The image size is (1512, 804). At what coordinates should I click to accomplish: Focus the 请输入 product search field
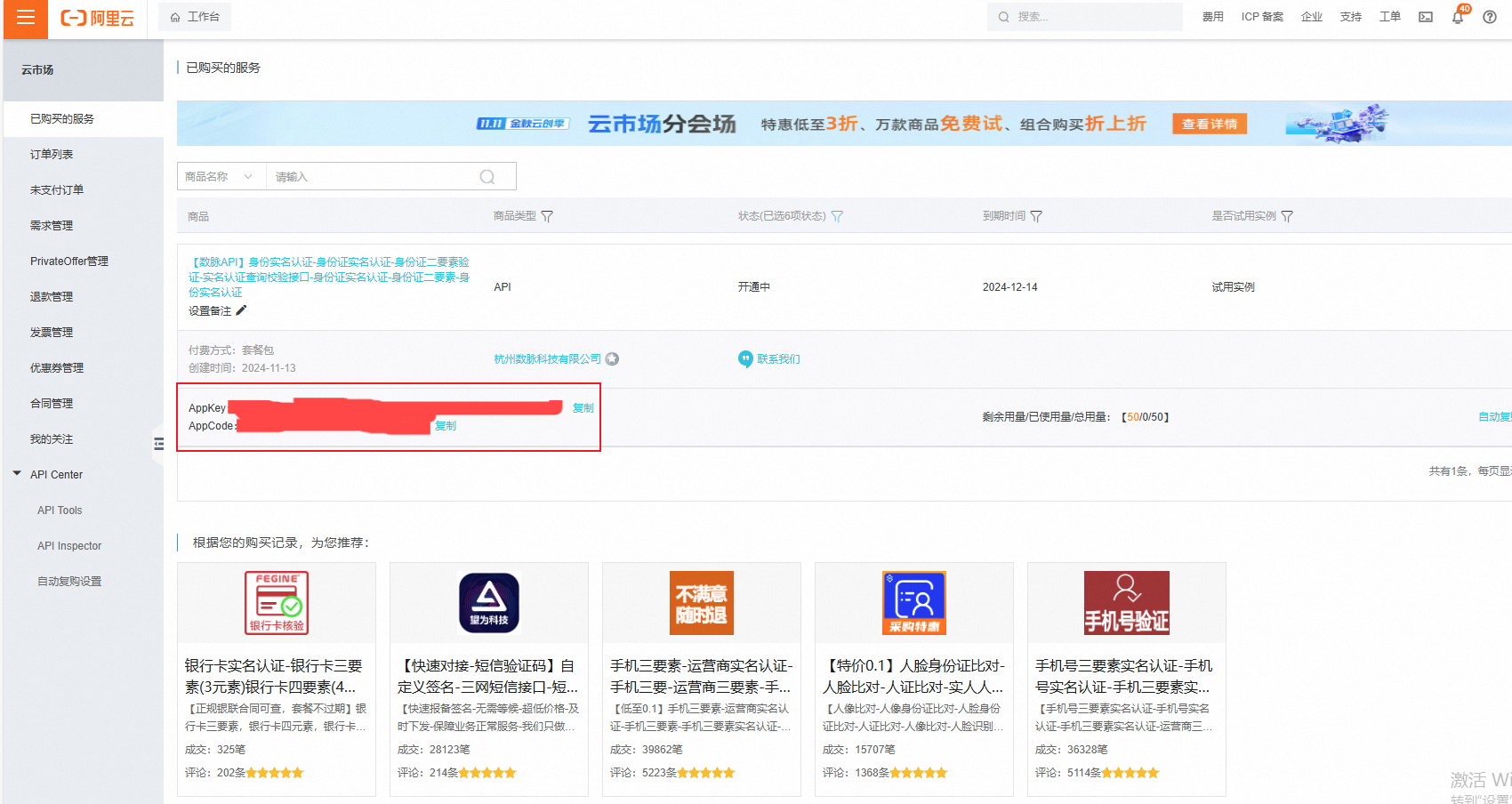[374, 176]
